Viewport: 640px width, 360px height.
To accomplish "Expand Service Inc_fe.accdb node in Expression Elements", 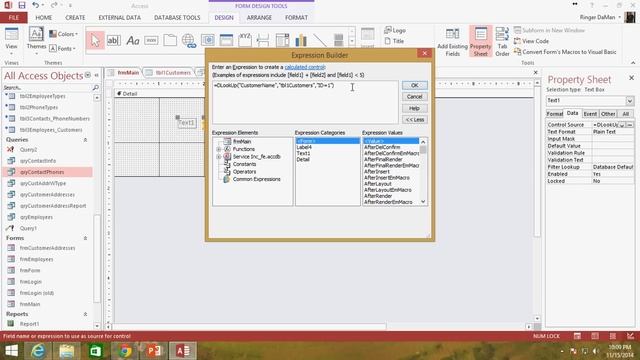I will (219, 157).
